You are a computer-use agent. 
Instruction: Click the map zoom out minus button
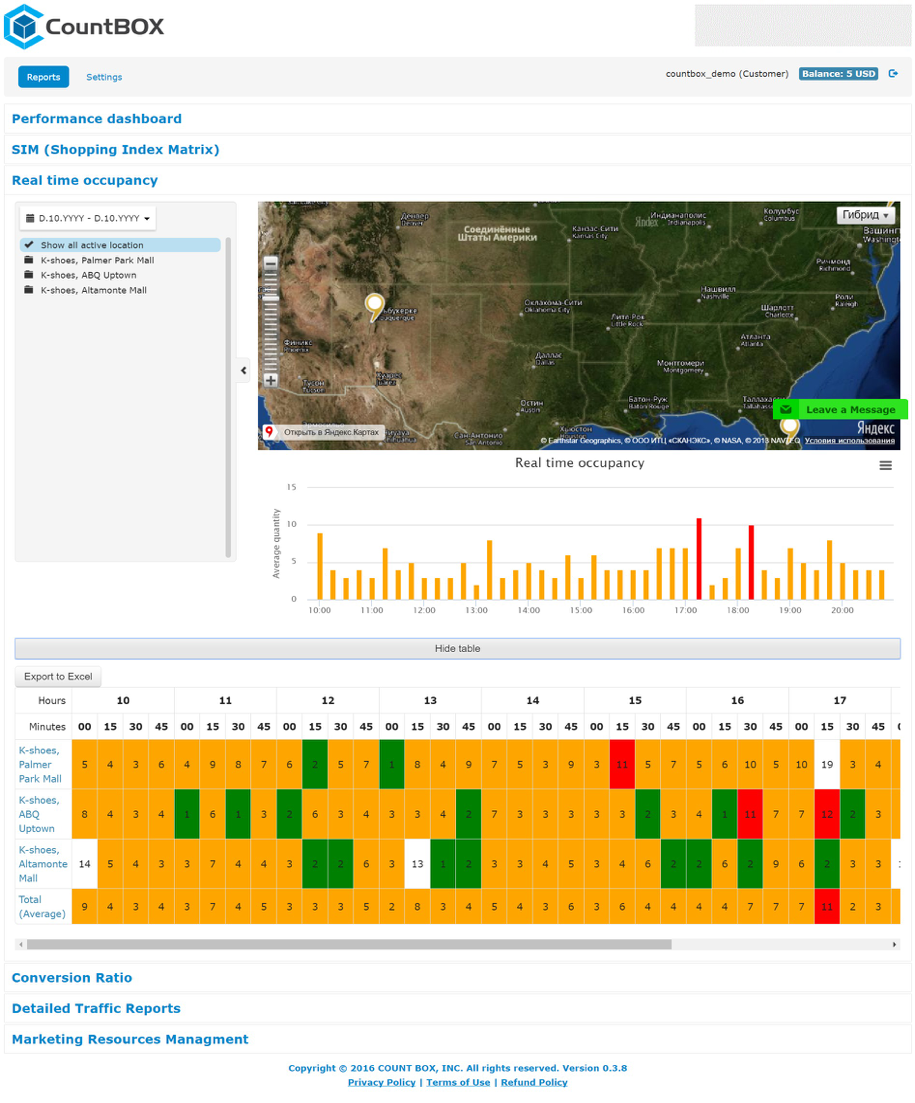click(270, 263)
